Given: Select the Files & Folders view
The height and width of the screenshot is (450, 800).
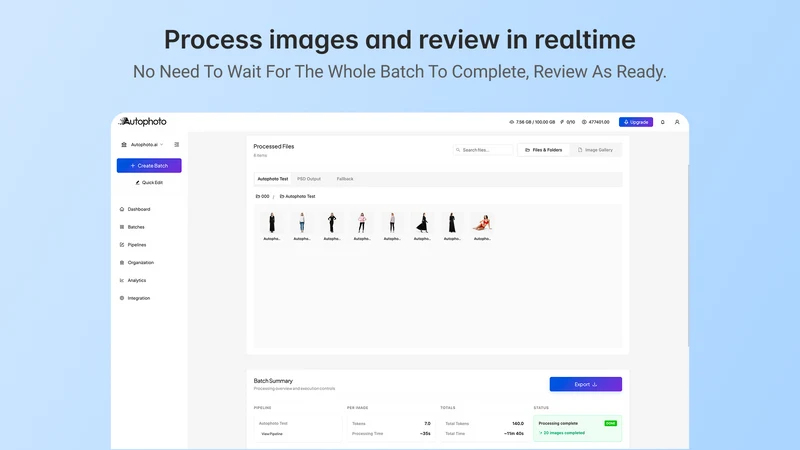Looking at the screenshot, I should [543, 150].
